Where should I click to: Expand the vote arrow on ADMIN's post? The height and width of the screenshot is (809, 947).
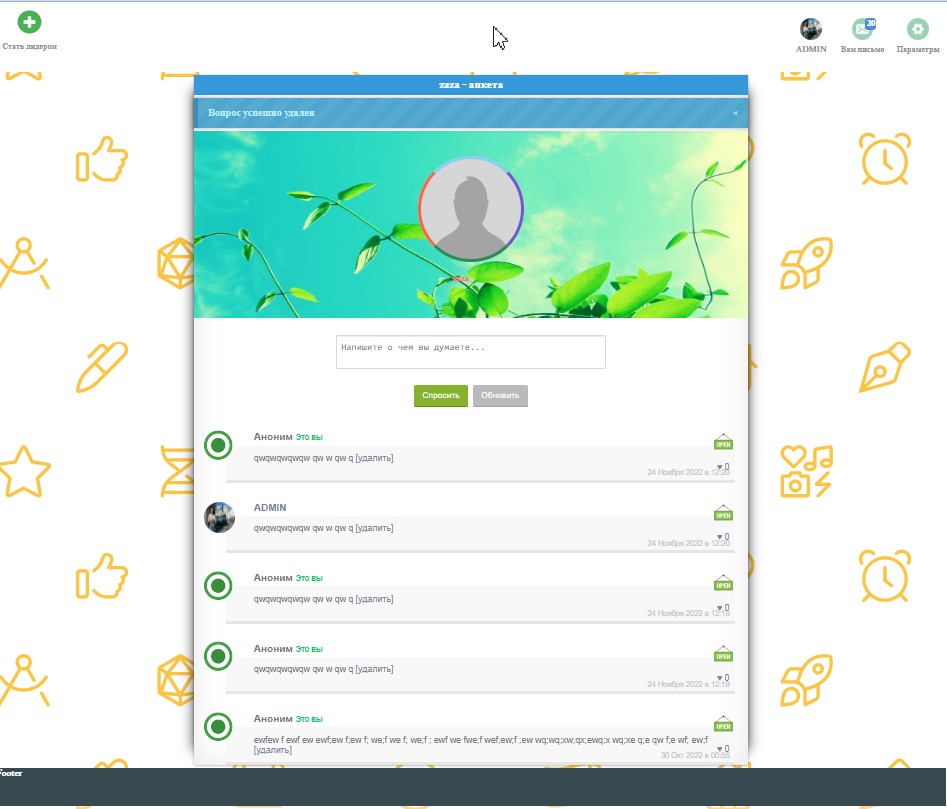pos(719,537)
